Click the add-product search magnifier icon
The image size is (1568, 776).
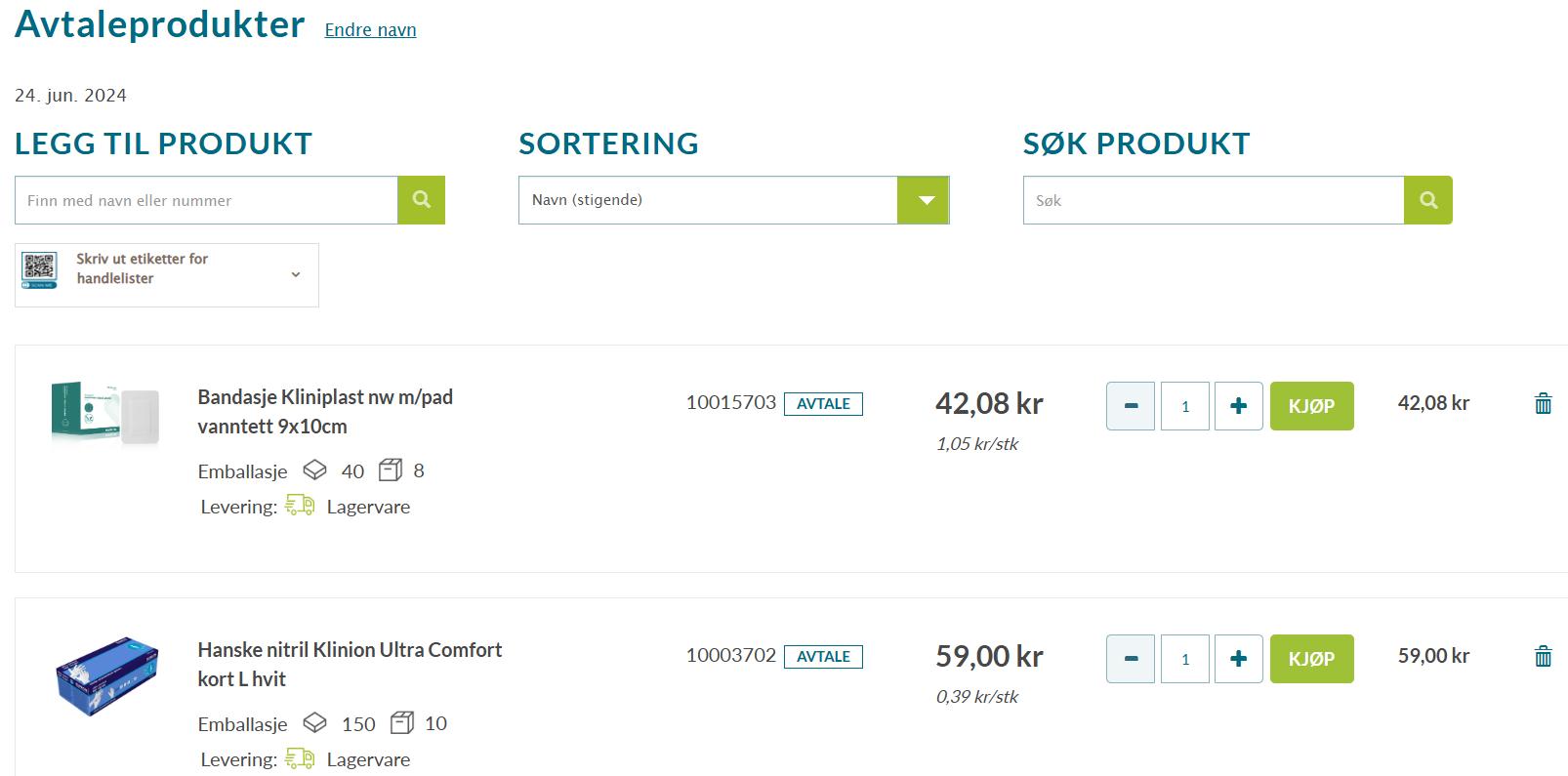[421, 200]
